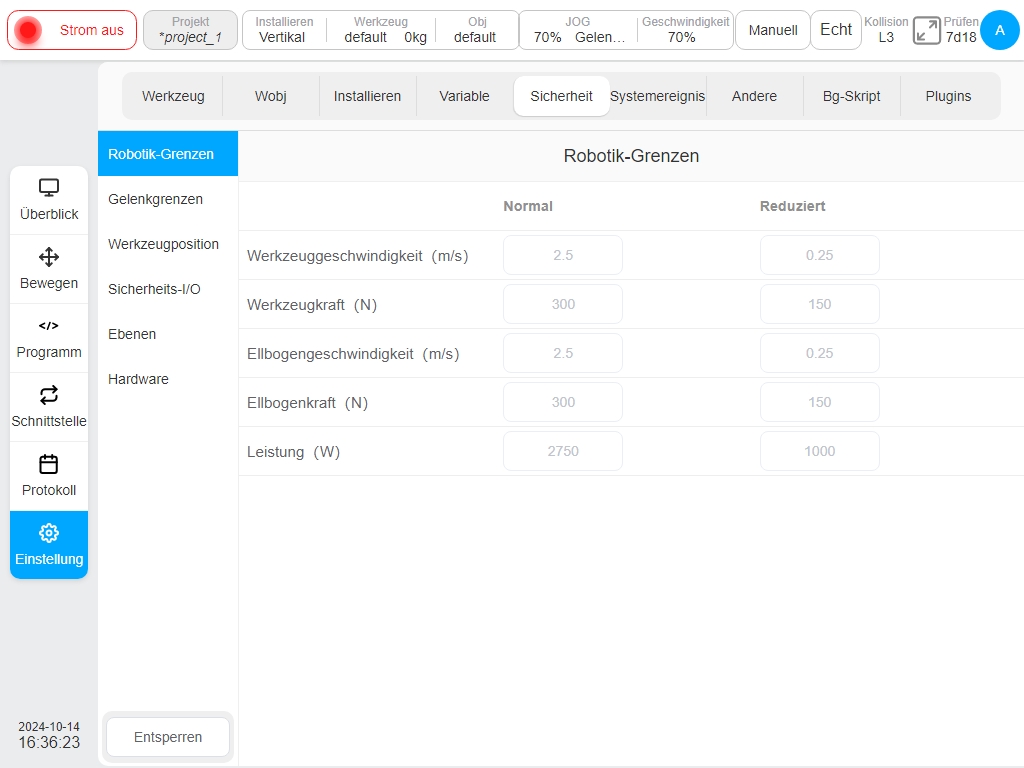Toggle the Echt real-mode button

(x=835, y=30)
